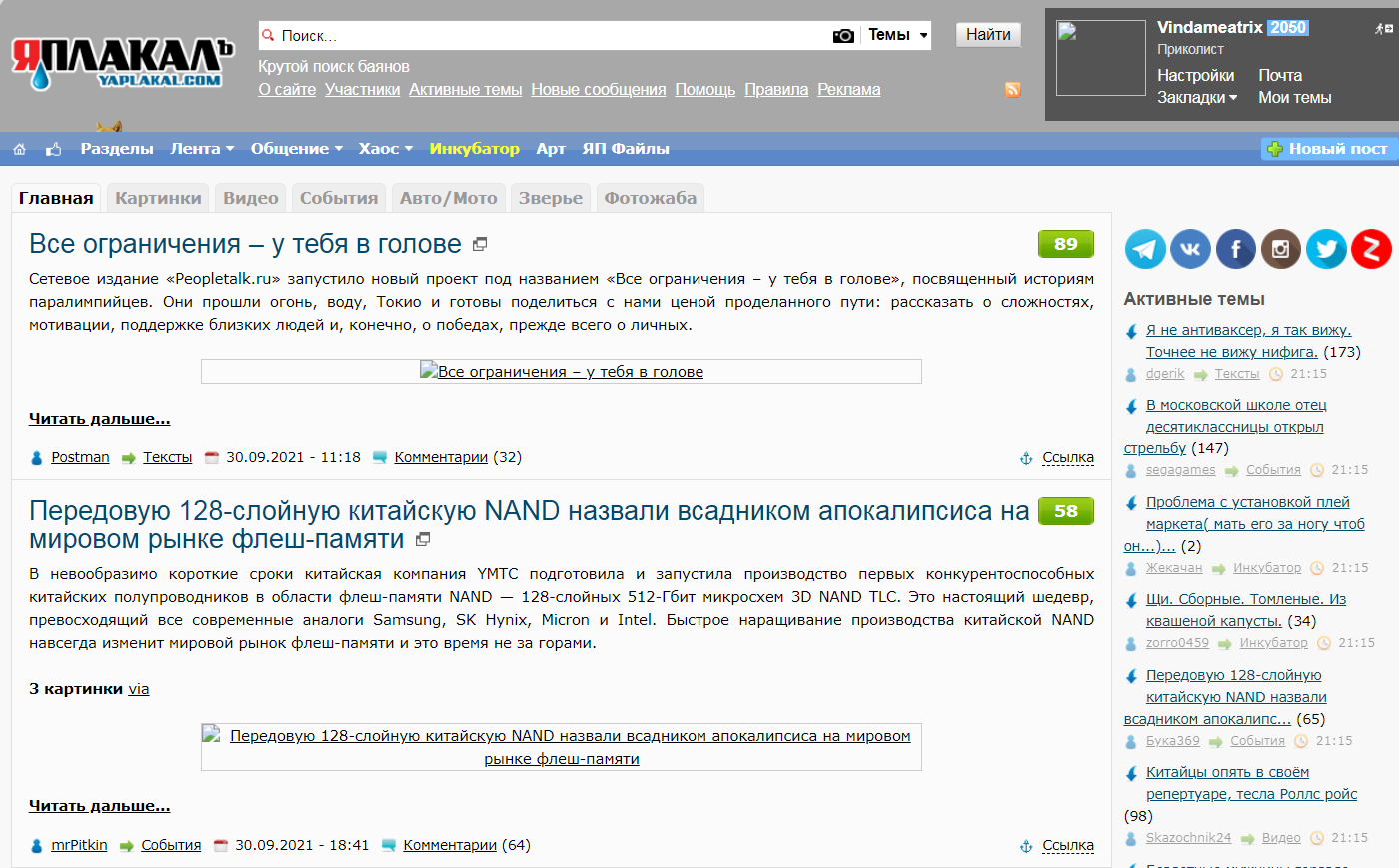
Task: Switch to the Фотожаба tab
Action: [x=651, y=198]
